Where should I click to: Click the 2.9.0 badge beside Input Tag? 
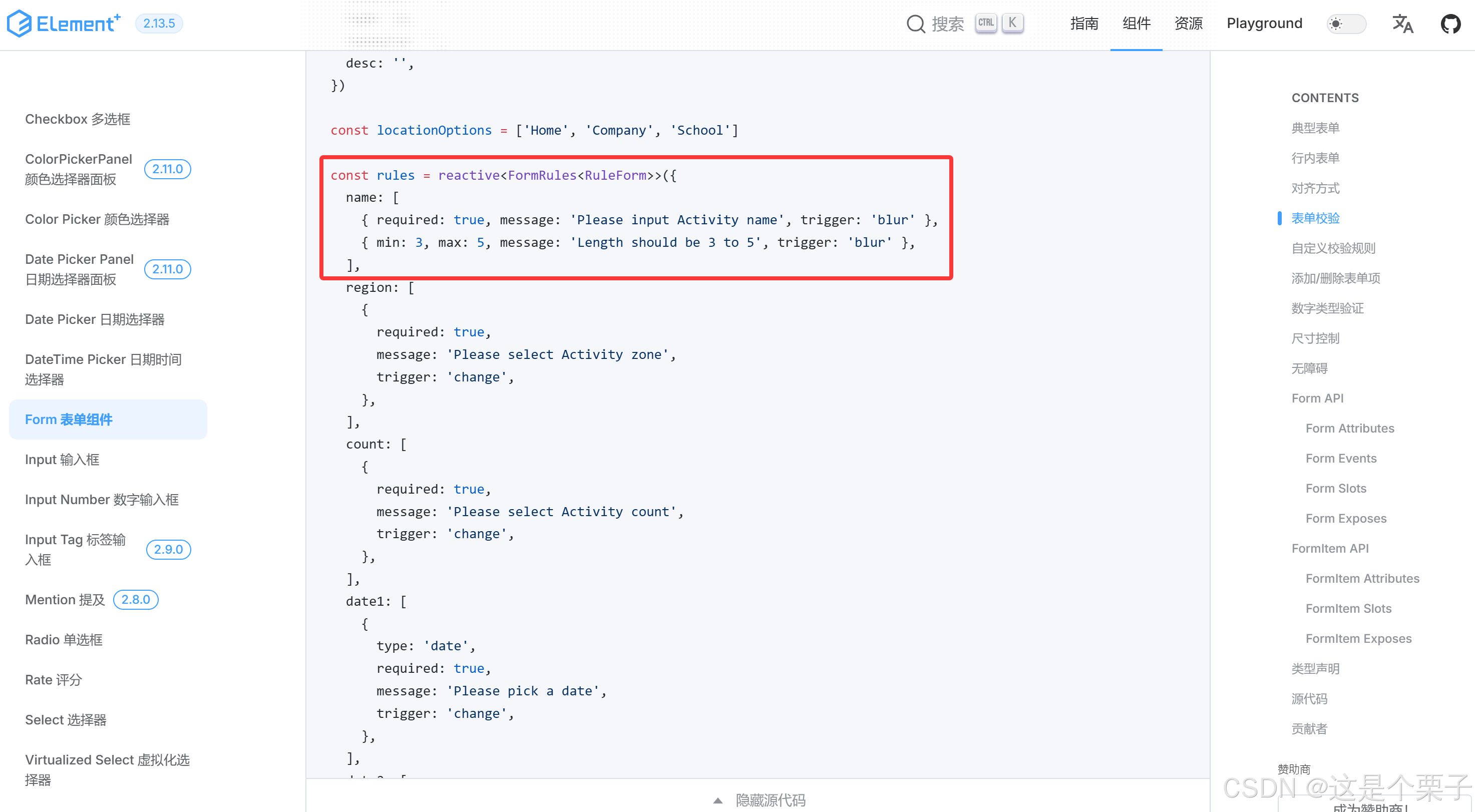click(168, 549)
